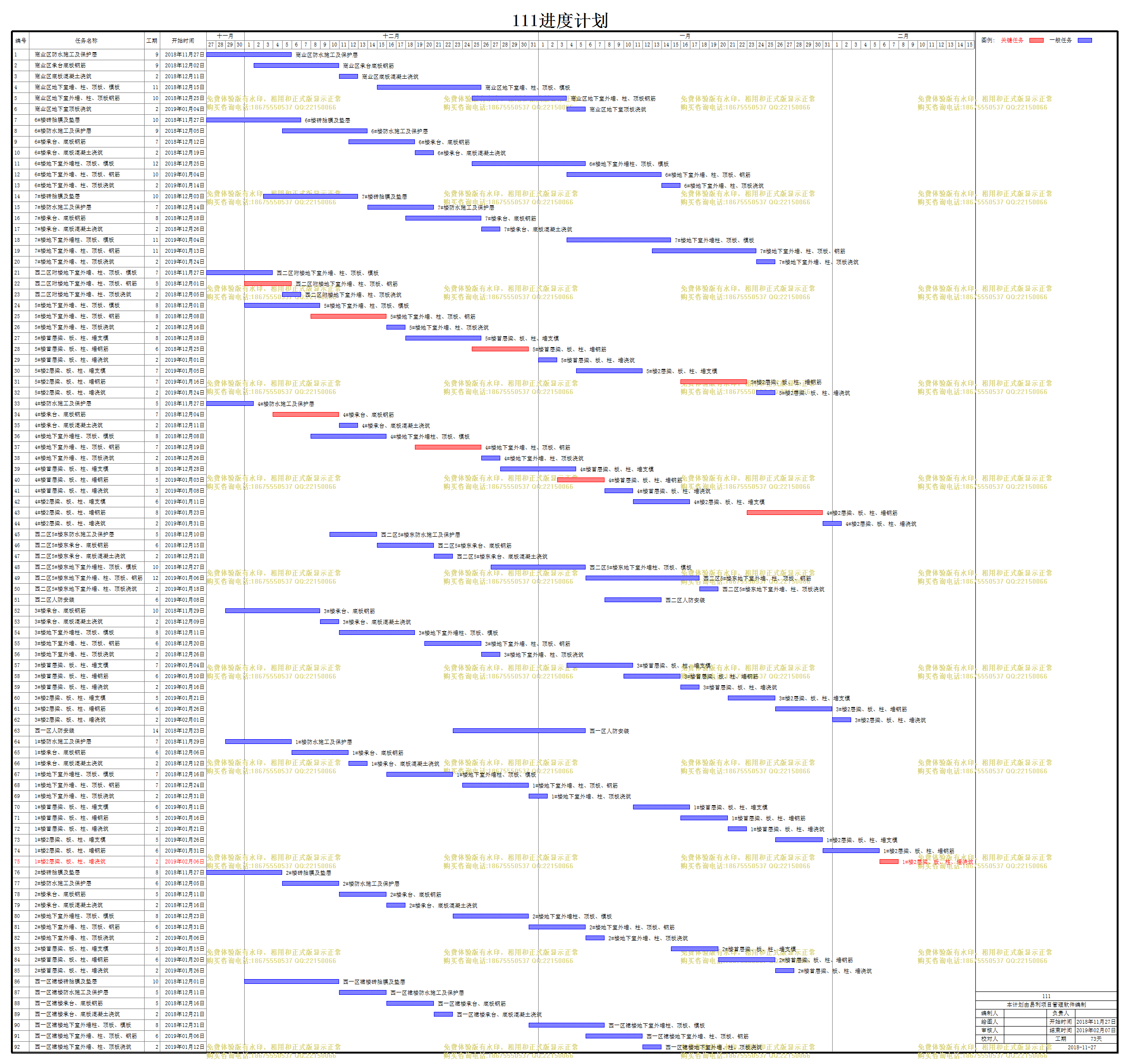Click the 一般任务 legend label

[x=1060, y=40]
